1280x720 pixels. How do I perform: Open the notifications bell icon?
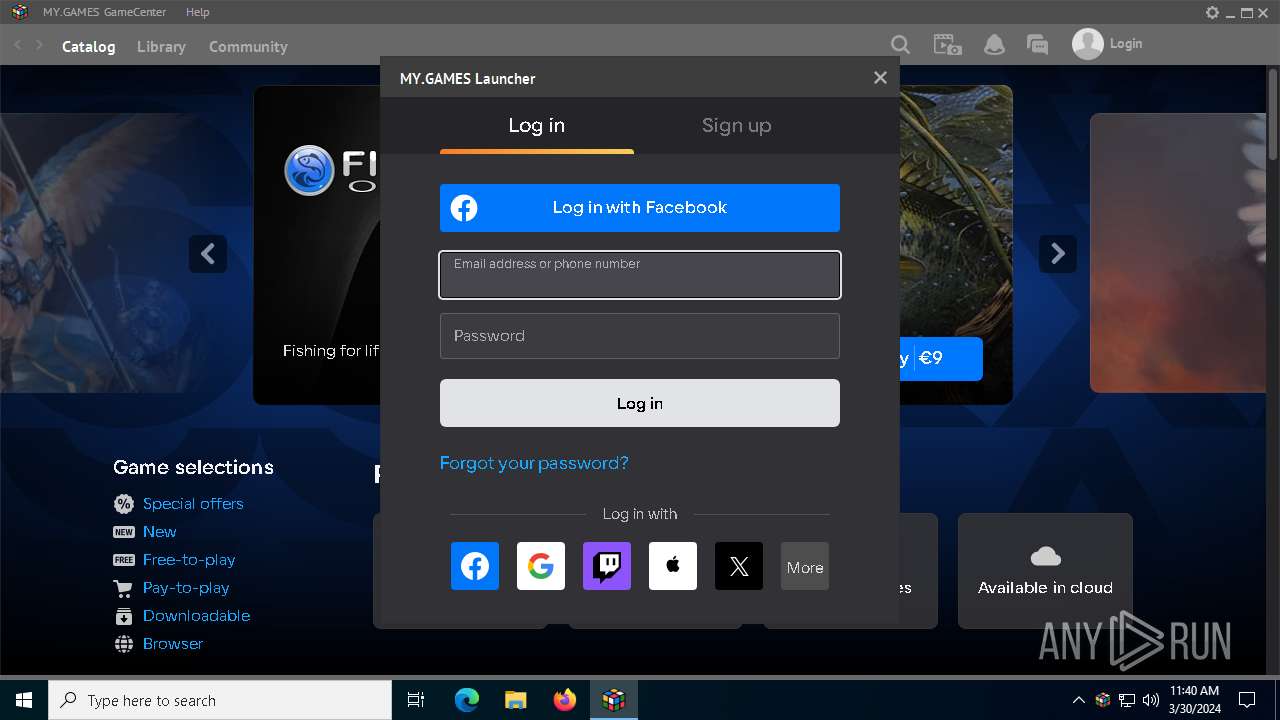[x=994, y=45]
